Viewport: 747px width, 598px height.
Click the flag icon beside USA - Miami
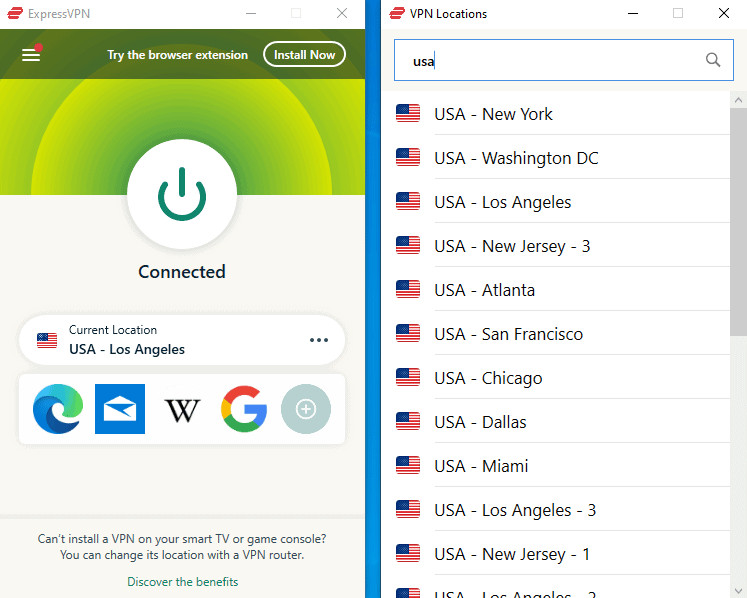(408, 465)
